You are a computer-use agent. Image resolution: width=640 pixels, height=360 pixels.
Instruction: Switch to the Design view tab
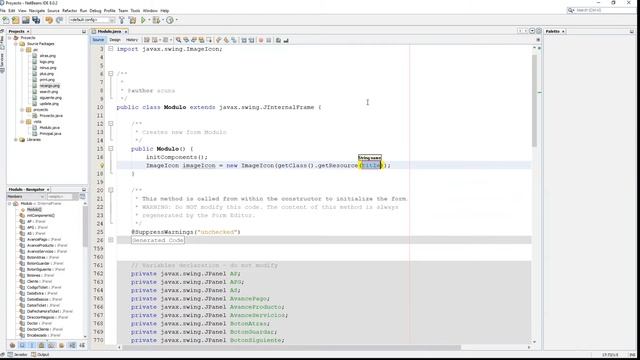(x=115, y=40)
